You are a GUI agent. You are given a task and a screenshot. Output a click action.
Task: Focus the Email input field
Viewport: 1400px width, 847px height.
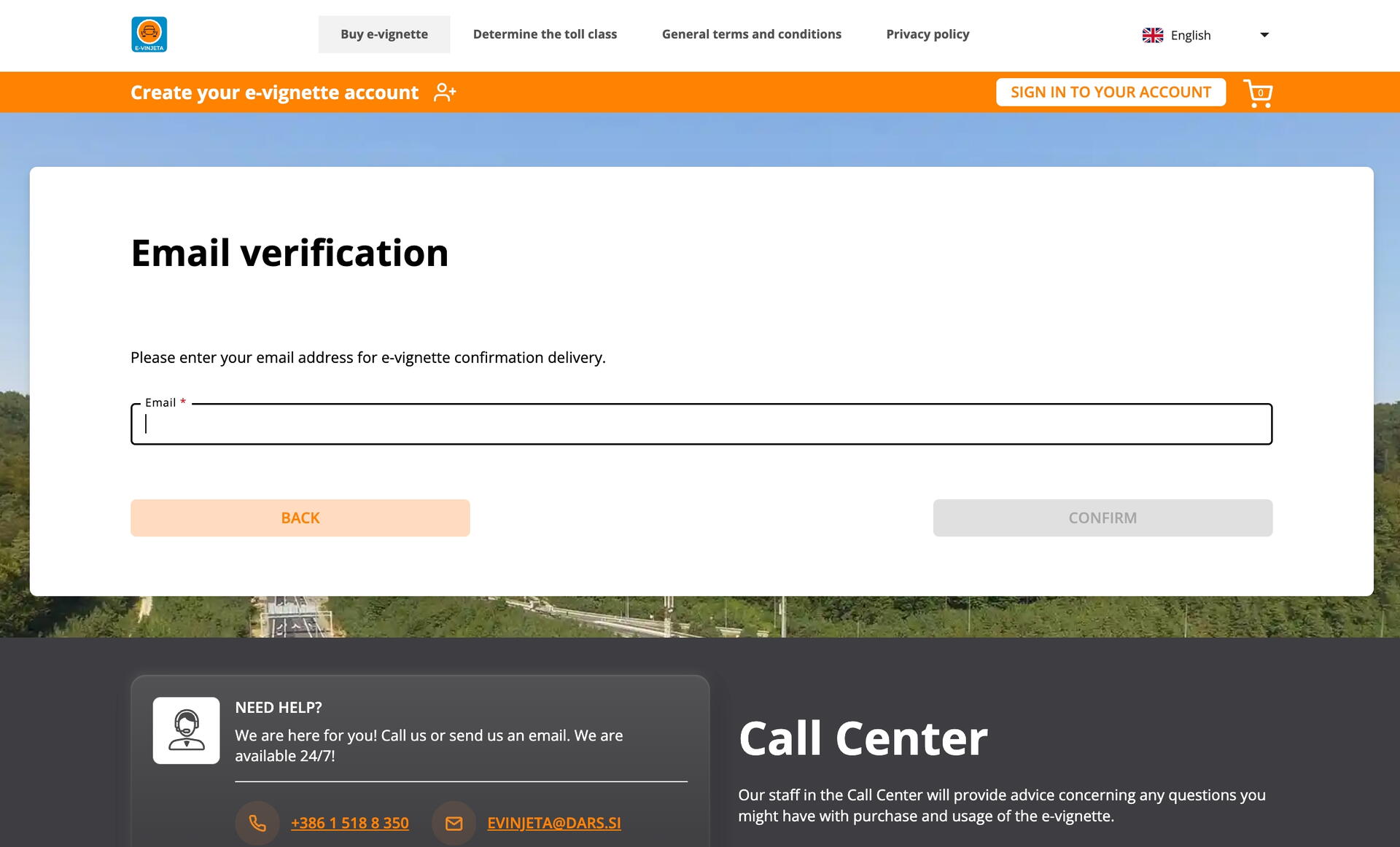click(x=701, y=424)
